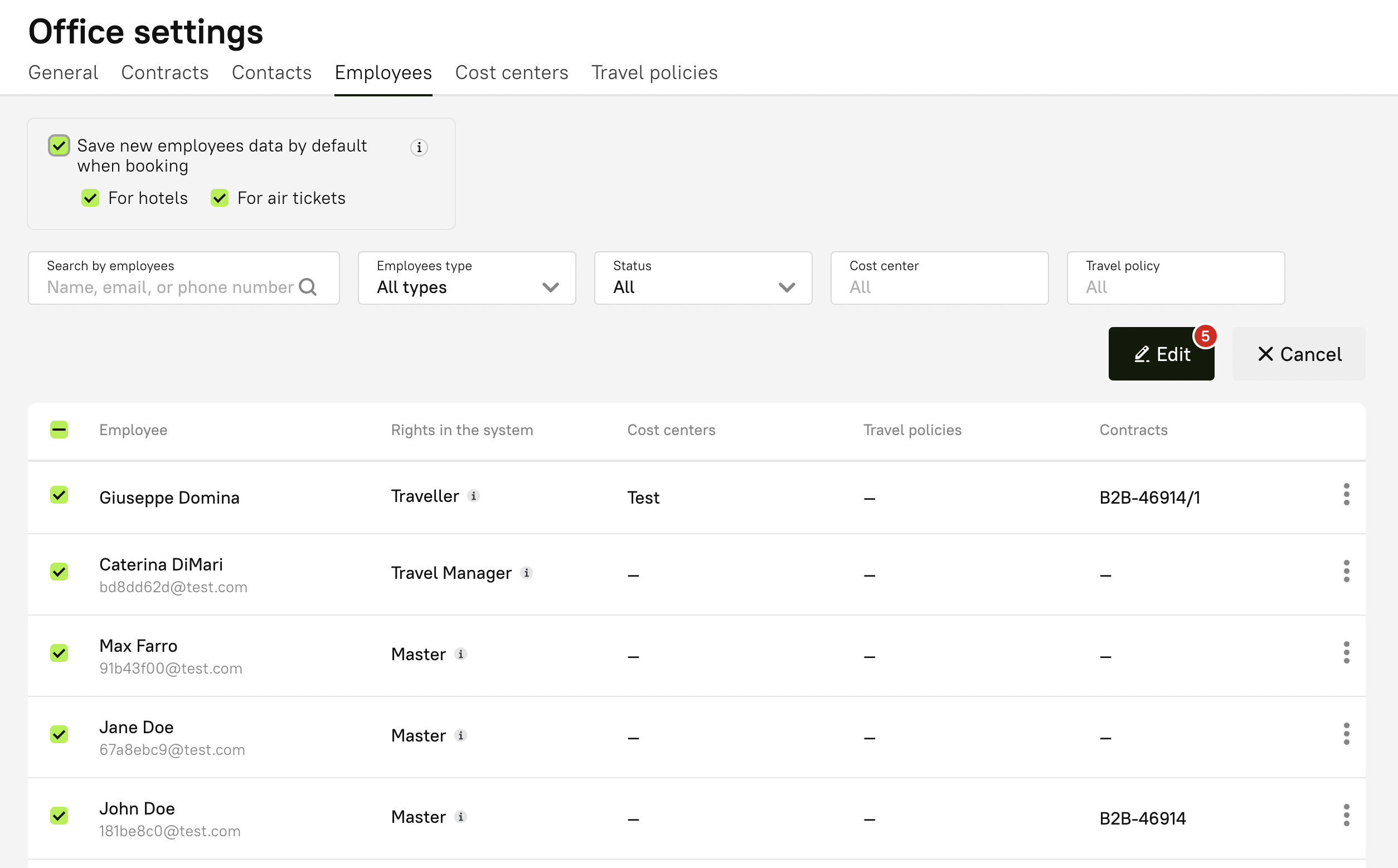This screenshot has height=868, width=1398.
Task: Uncheck the For hotels booking option
Action: point(90,197)
